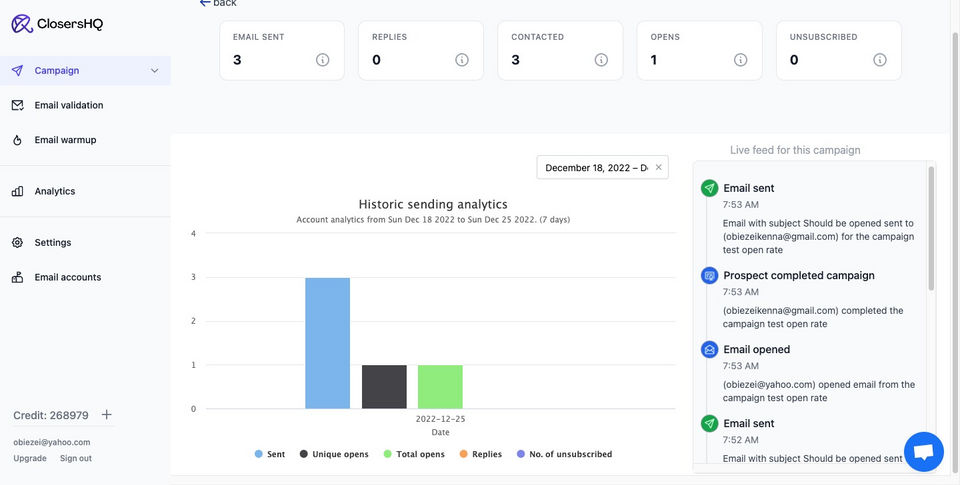
Task: Toggle the Replies legend series
Action: tap(481, 454)
